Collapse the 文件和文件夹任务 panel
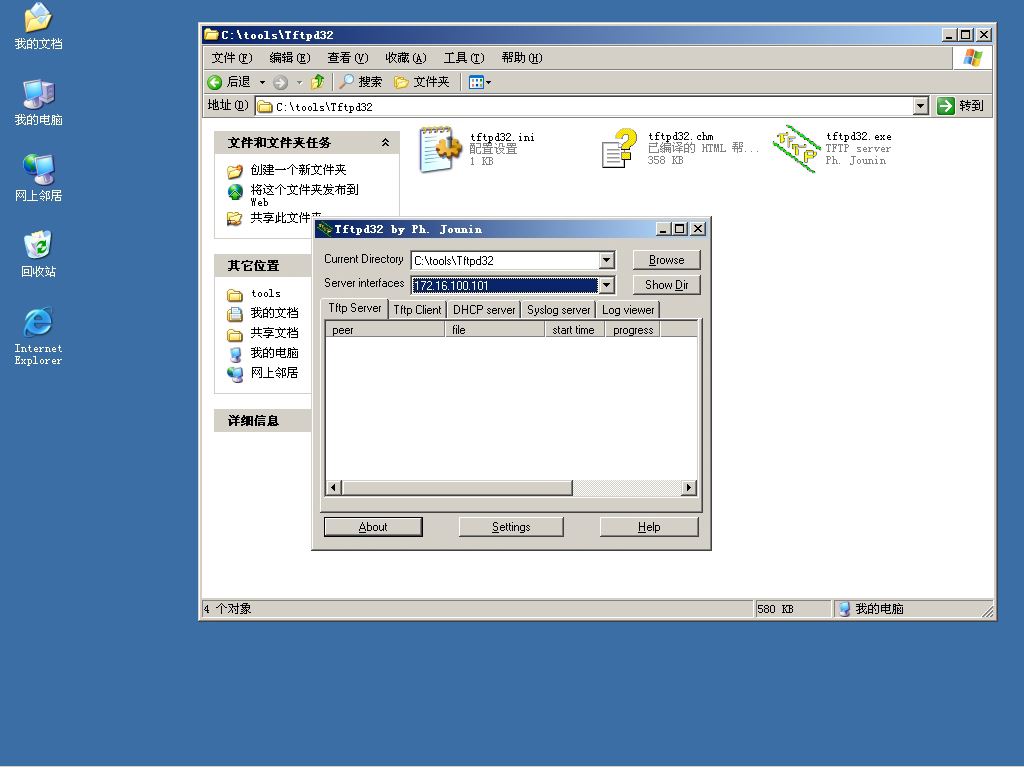 pos(385,142)
